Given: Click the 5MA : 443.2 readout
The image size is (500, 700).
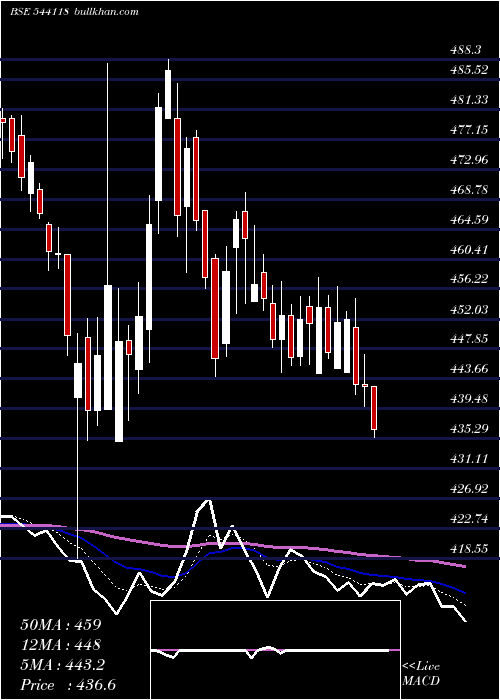Looking at the screenshot, I should pos(62,665).
